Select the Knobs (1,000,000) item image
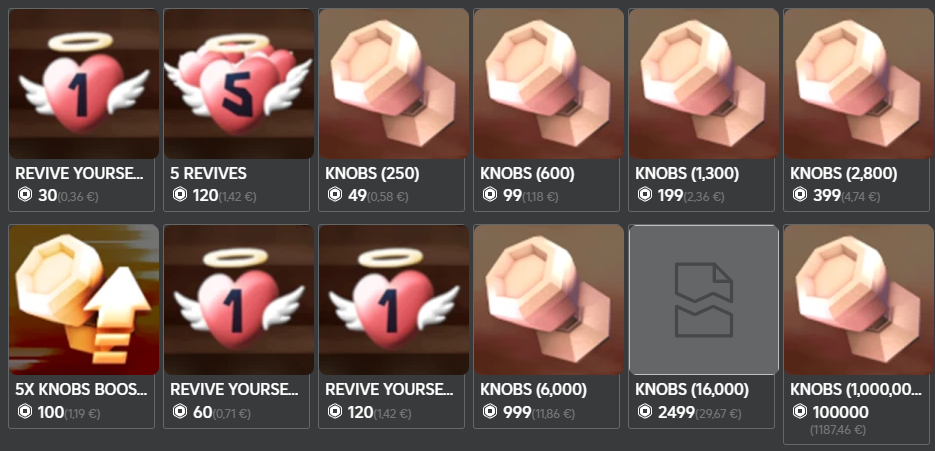This screenshot has width=935, height=451. click(x=859, y=299)
